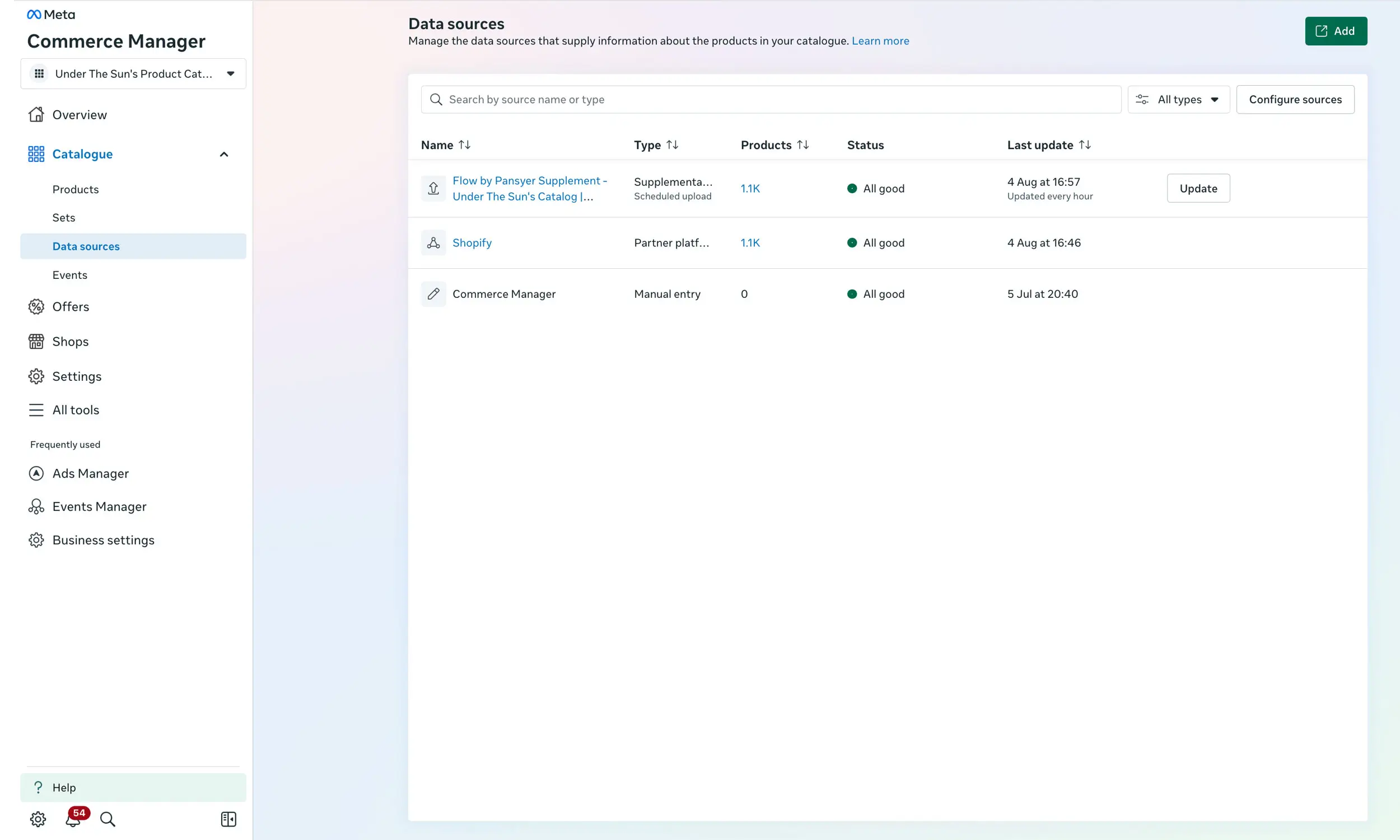
Task: Click the catalogue grid icon in selector
Action: [x=39, y=73]
